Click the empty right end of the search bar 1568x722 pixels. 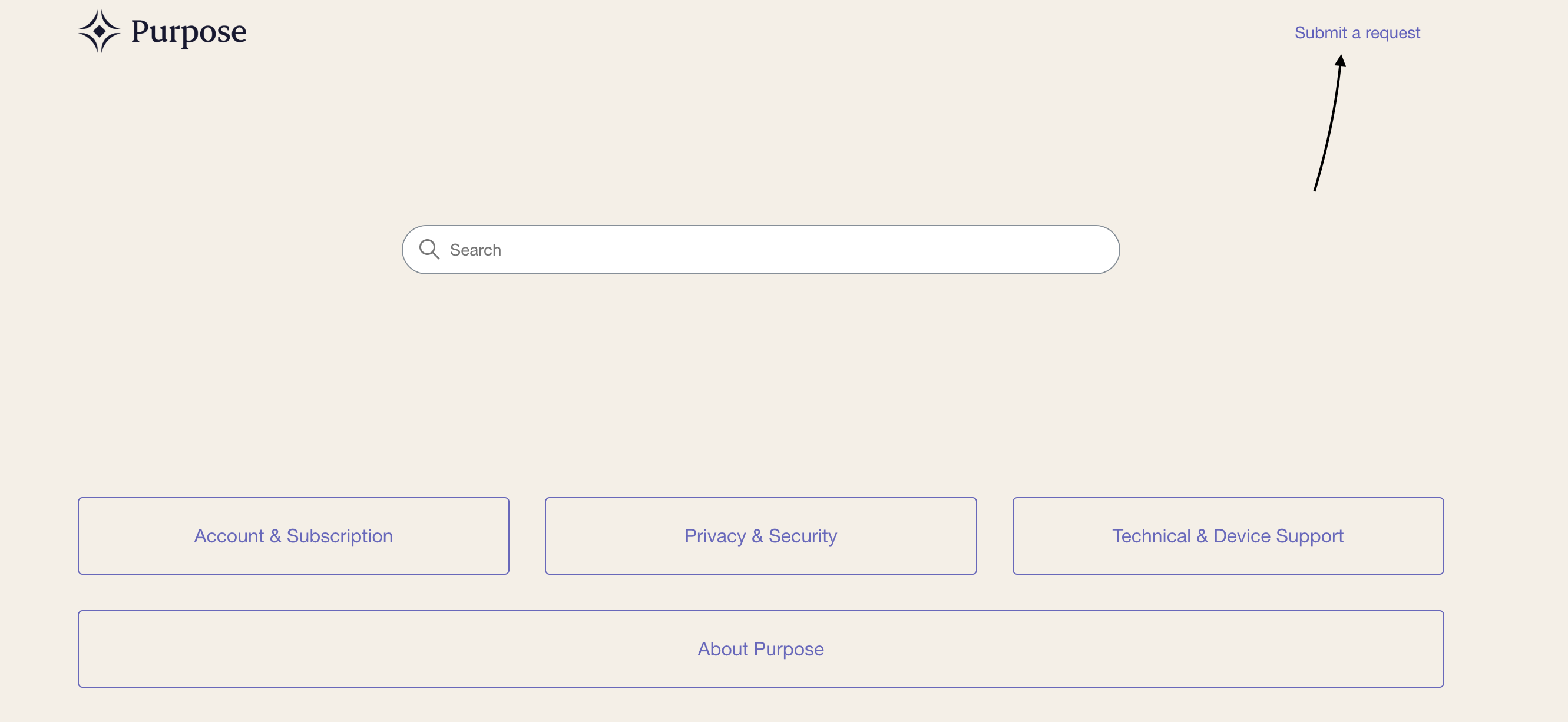[1035, 250]
